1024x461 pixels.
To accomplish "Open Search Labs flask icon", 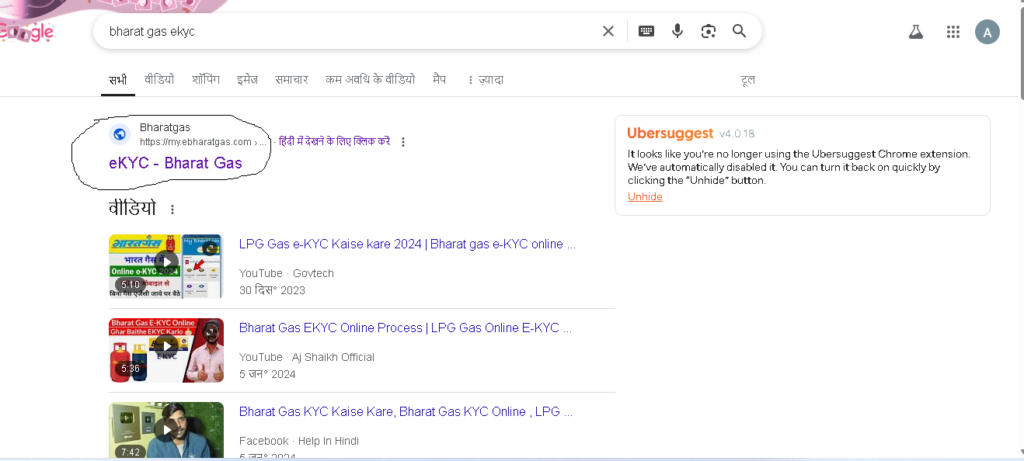I will [x=916, y=31].
